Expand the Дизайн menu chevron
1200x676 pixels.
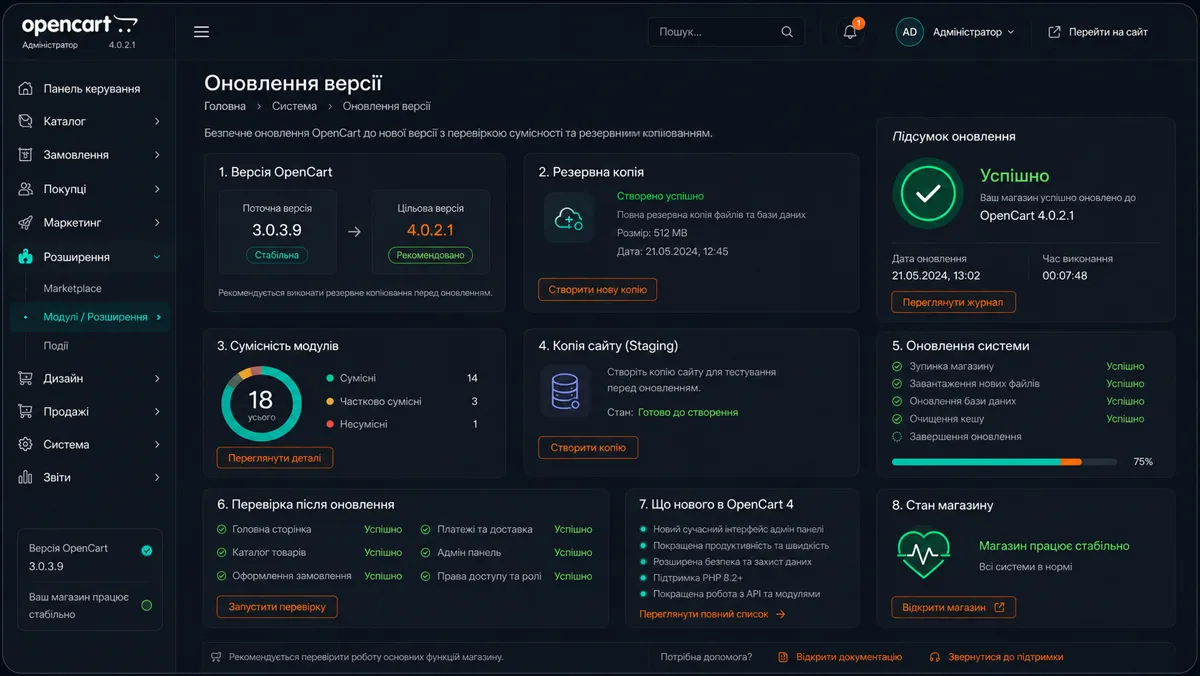click(x=157, y=379)
